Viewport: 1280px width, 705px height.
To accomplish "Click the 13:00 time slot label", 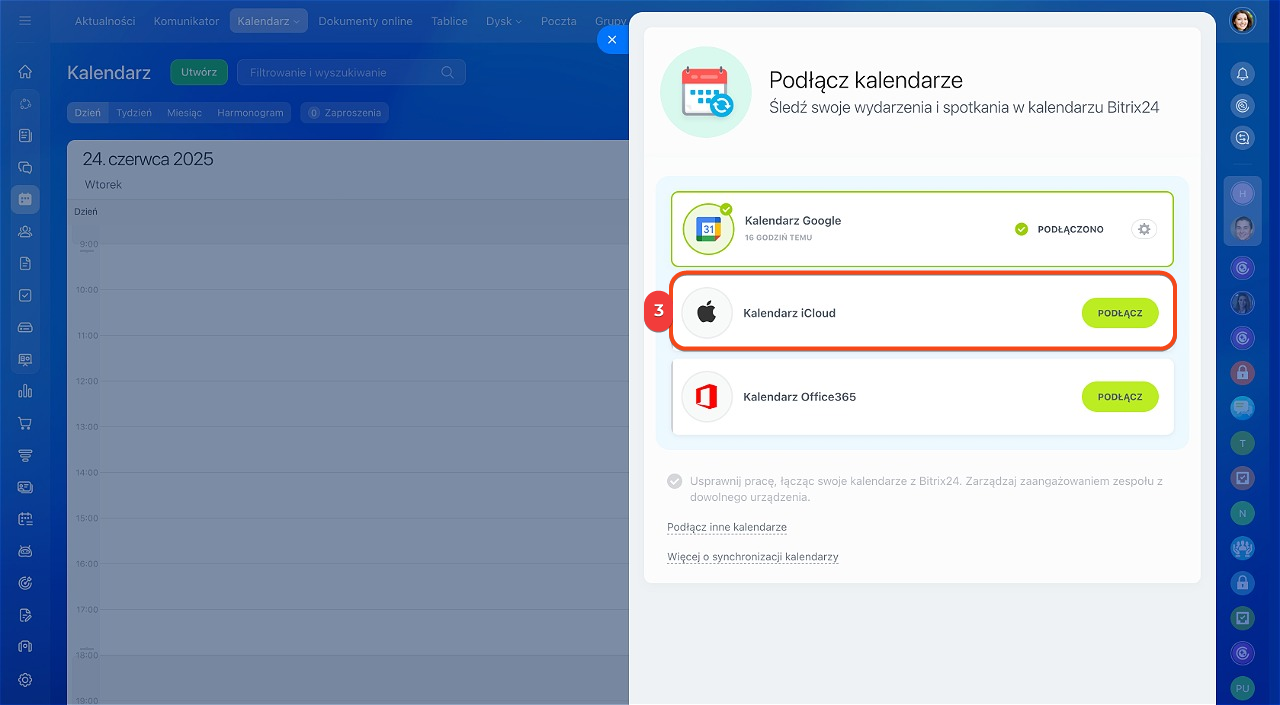I will click(88, 427).
